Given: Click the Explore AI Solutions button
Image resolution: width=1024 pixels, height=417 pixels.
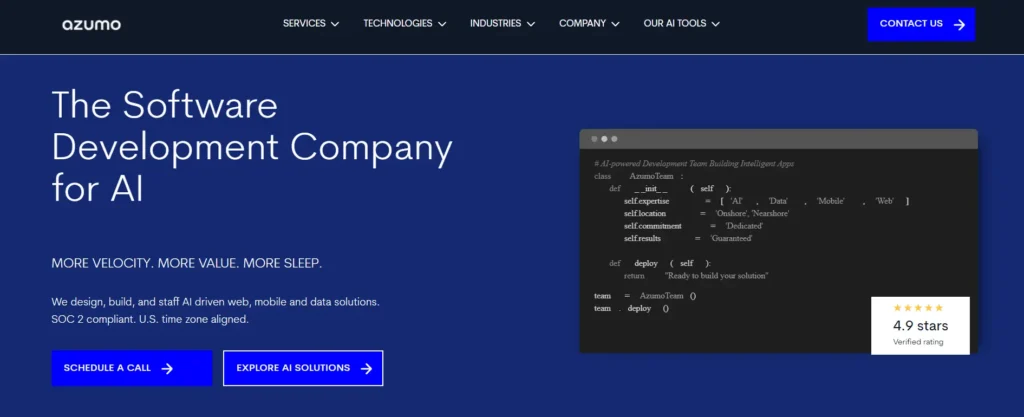Looking at the screenshot, I should click(303, 368).
